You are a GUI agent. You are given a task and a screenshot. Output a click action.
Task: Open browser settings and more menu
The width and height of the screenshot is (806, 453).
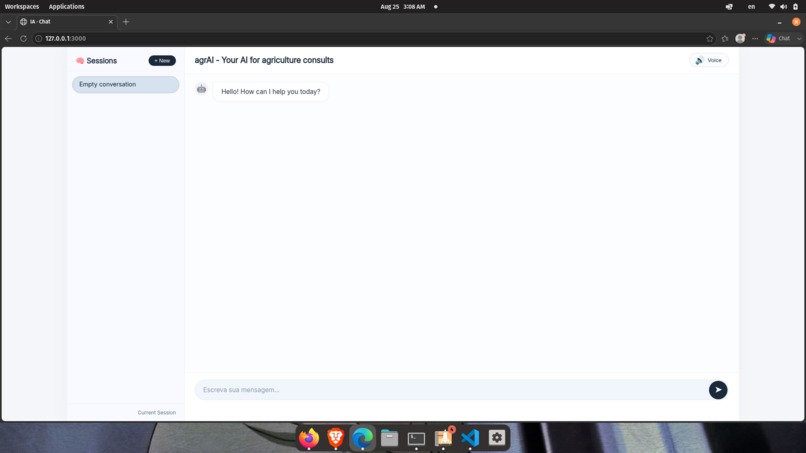[755, 39]
